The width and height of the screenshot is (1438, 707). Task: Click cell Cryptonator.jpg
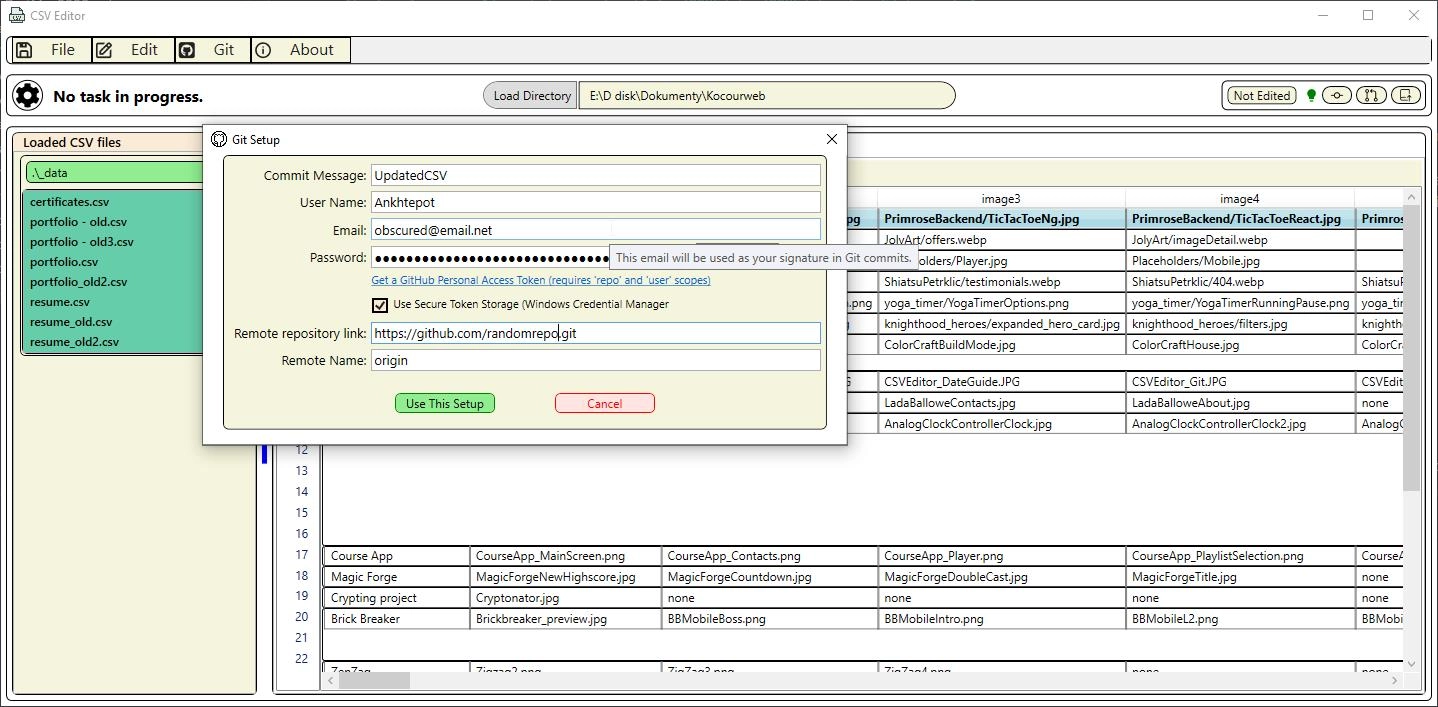pyautogui.click(x=566, y=598)
